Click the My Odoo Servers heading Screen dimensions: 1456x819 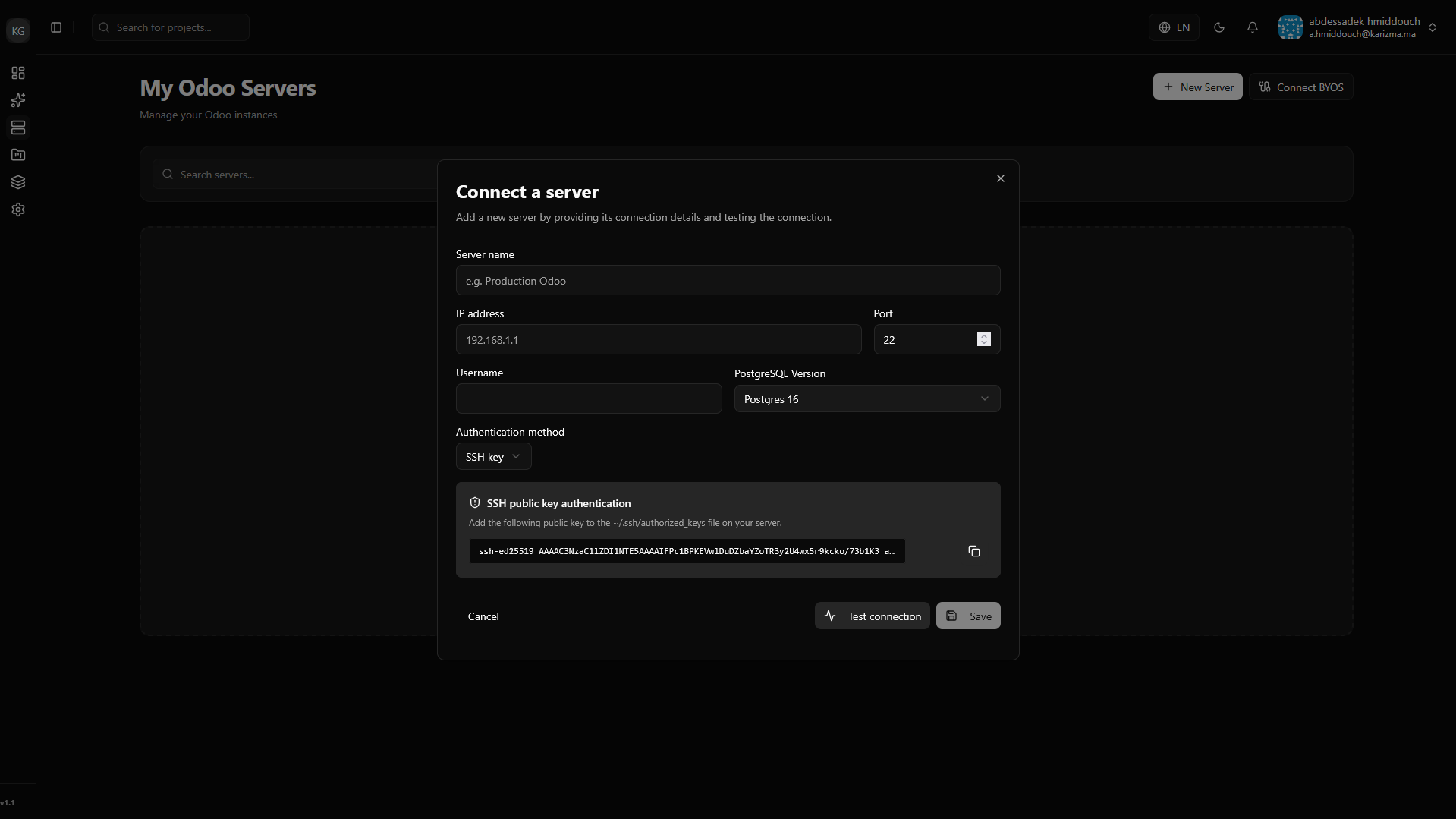(x=228, y=88)
